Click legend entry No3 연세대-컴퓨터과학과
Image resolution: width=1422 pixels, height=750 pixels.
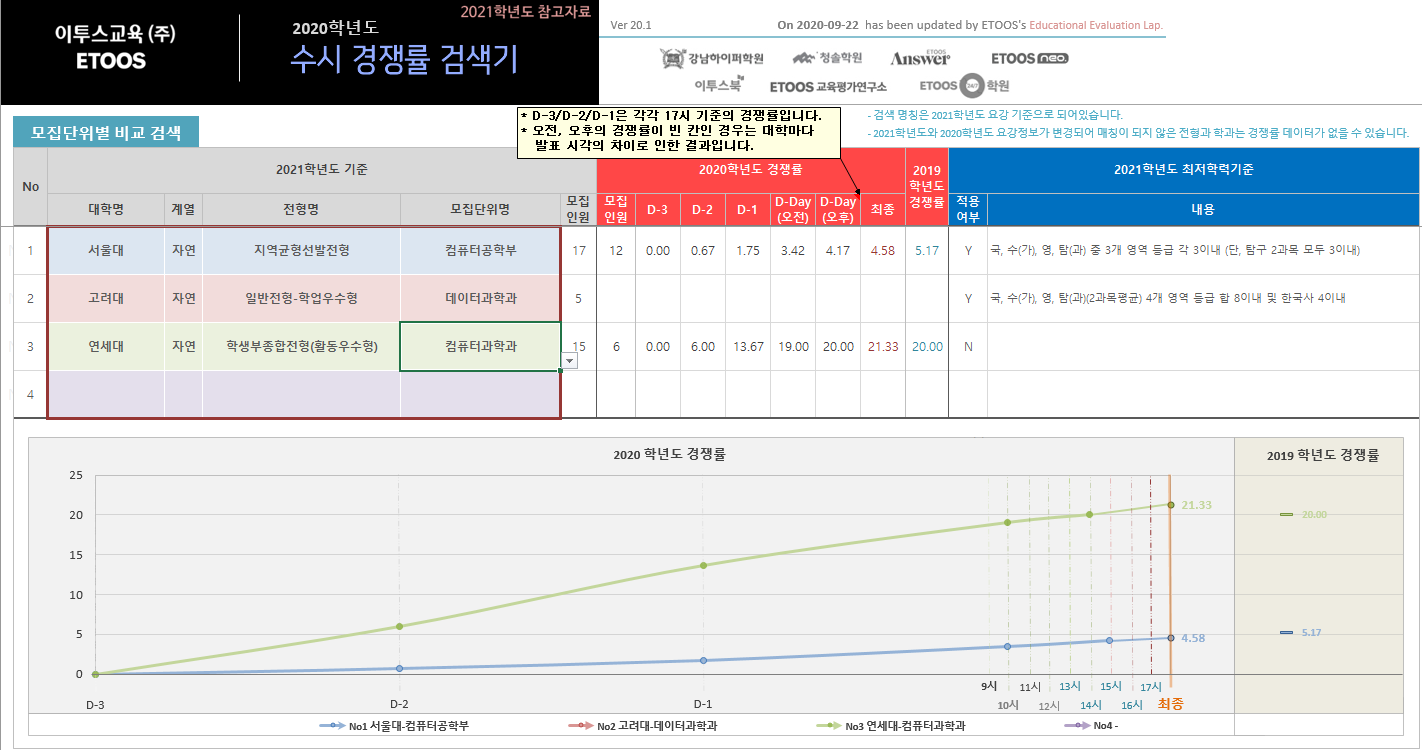coord(890,726)
